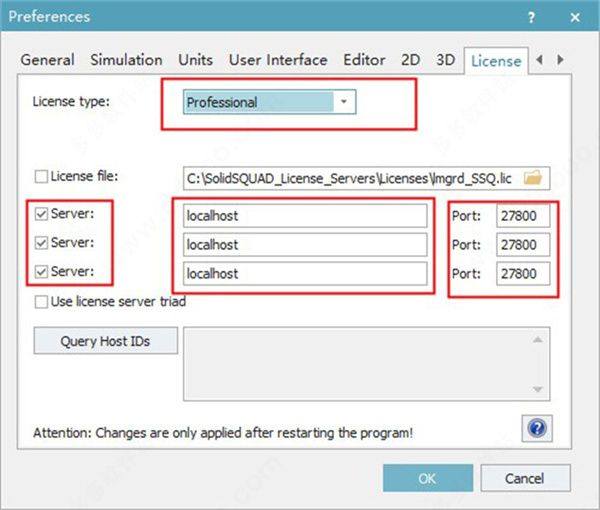Switch to the General tab
Image resolution: width=600 pixels, height=510 pixels.
47,60
